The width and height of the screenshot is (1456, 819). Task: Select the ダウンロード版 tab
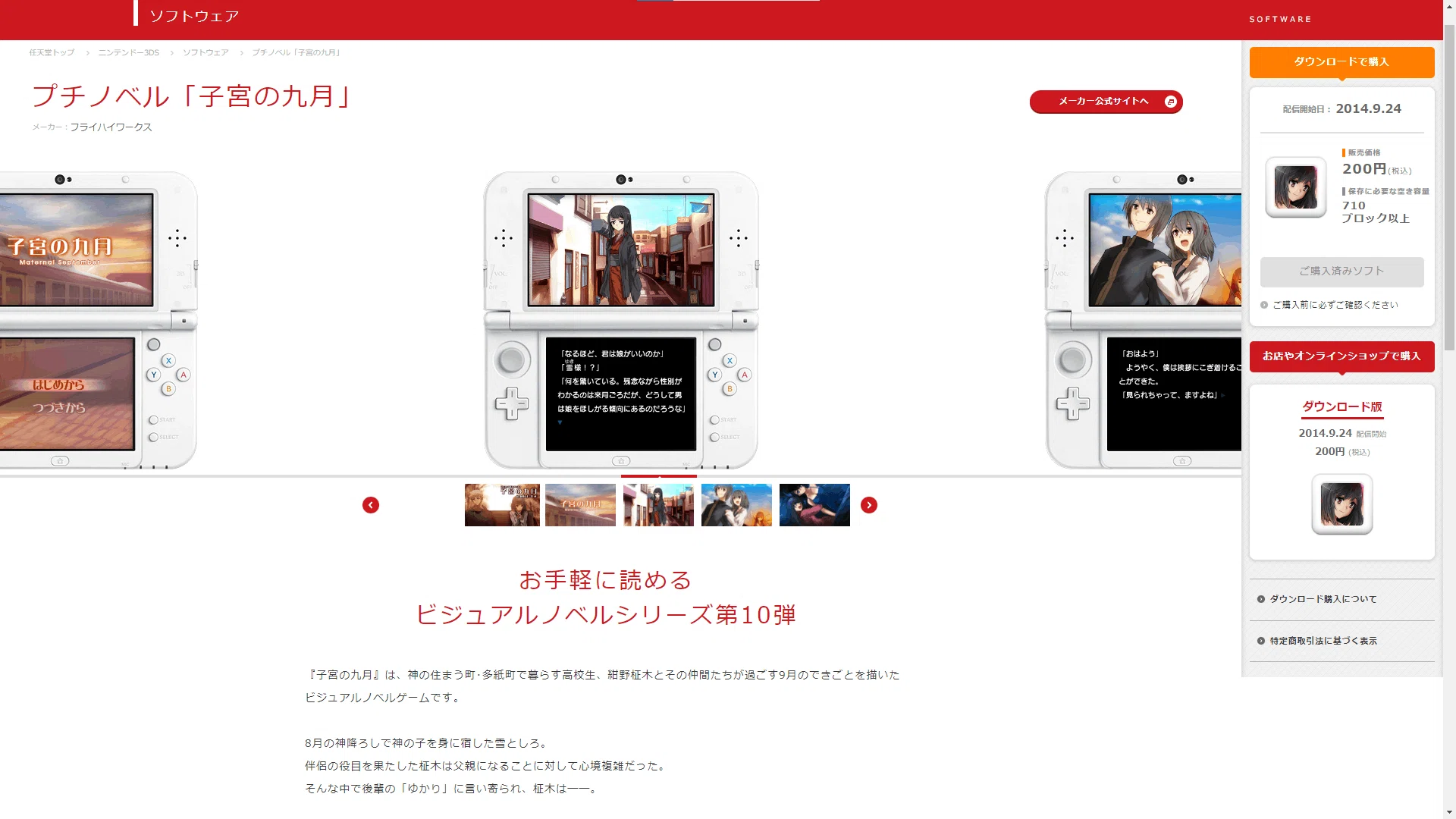coord(1342,407)
